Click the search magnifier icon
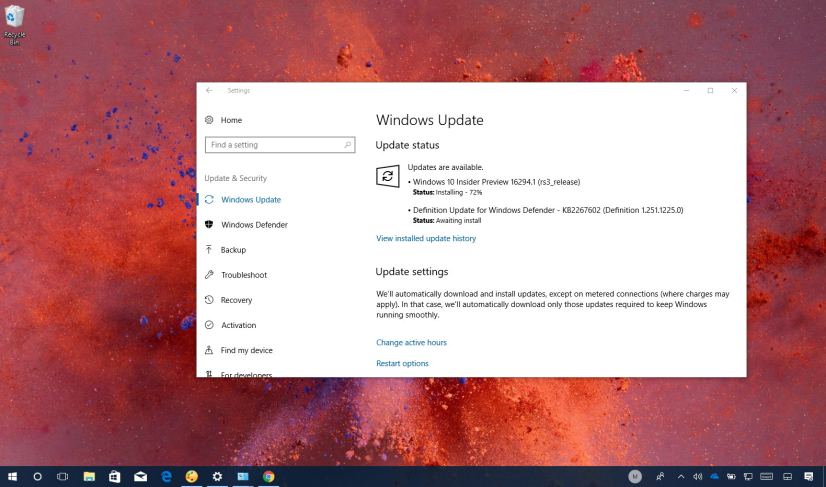The image size is (826, 487). (348, 144)
